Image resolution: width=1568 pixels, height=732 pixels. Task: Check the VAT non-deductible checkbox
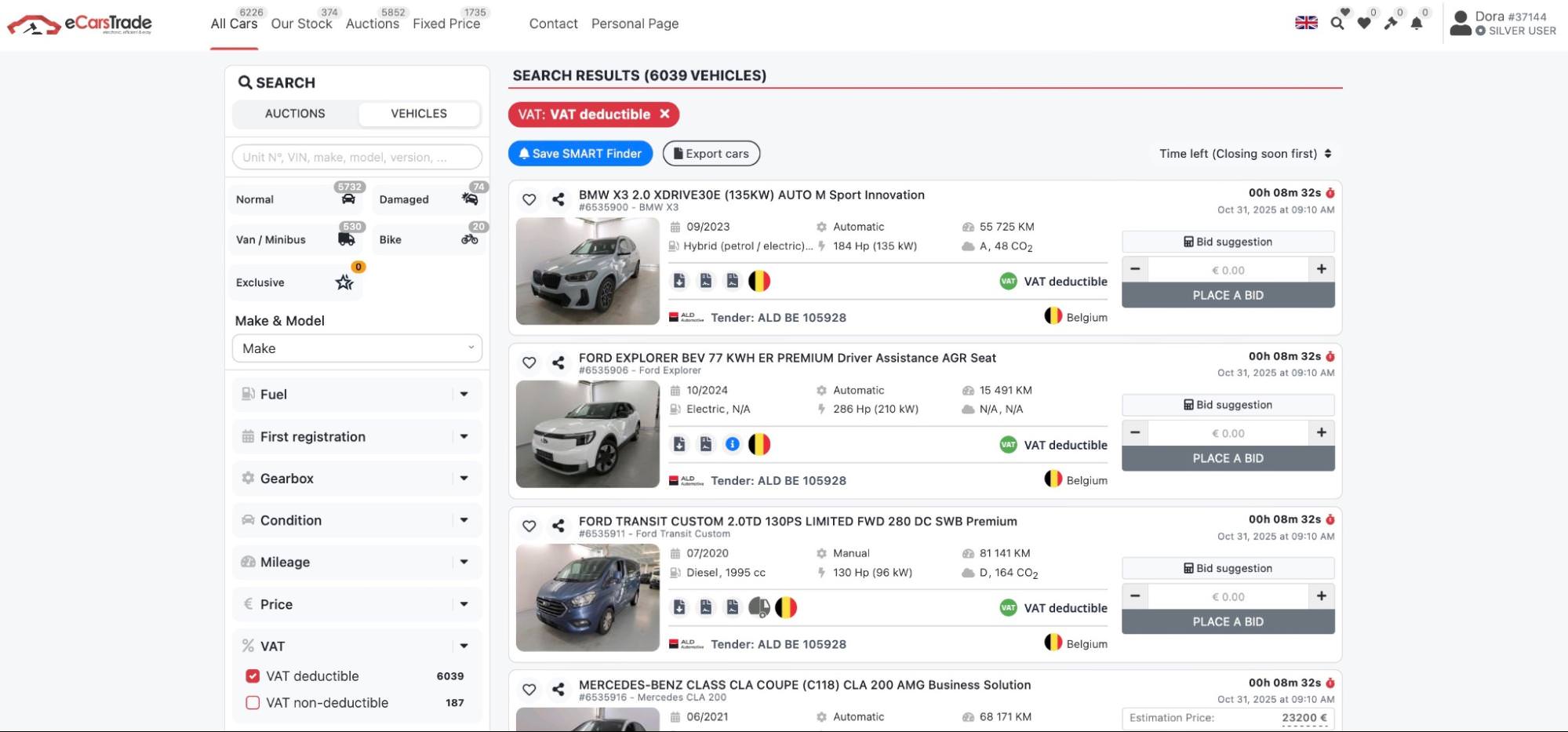coord(253,703)
